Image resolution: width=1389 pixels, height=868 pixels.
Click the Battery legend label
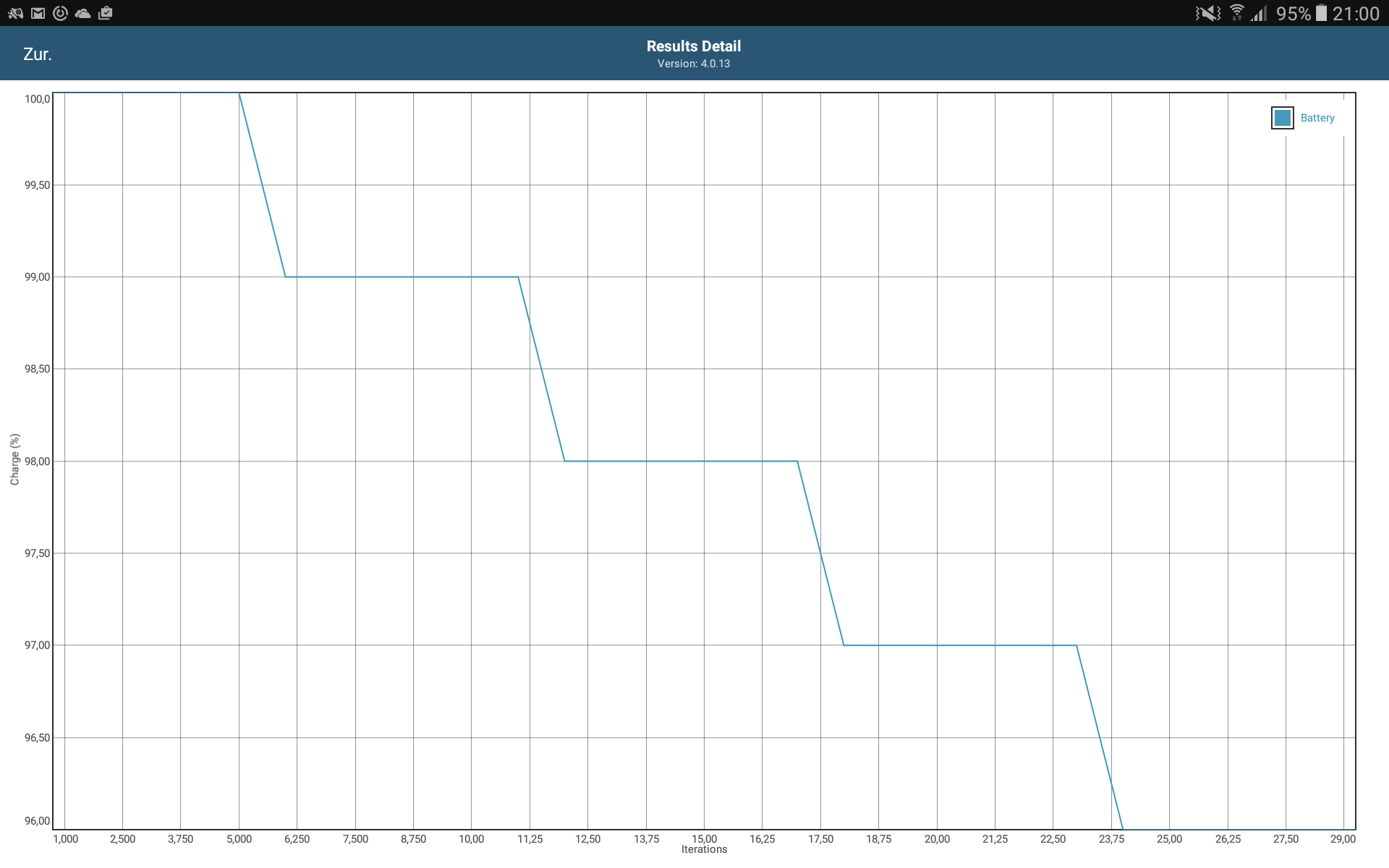[x=1317, y=118]
